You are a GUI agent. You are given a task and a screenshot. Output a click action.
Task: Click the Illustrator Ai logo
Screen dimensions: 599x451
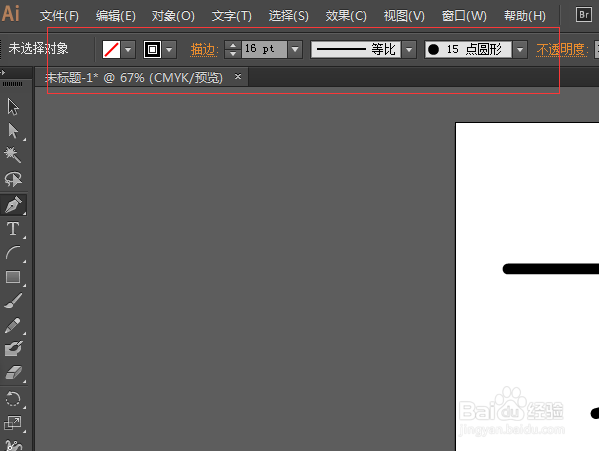11,14
